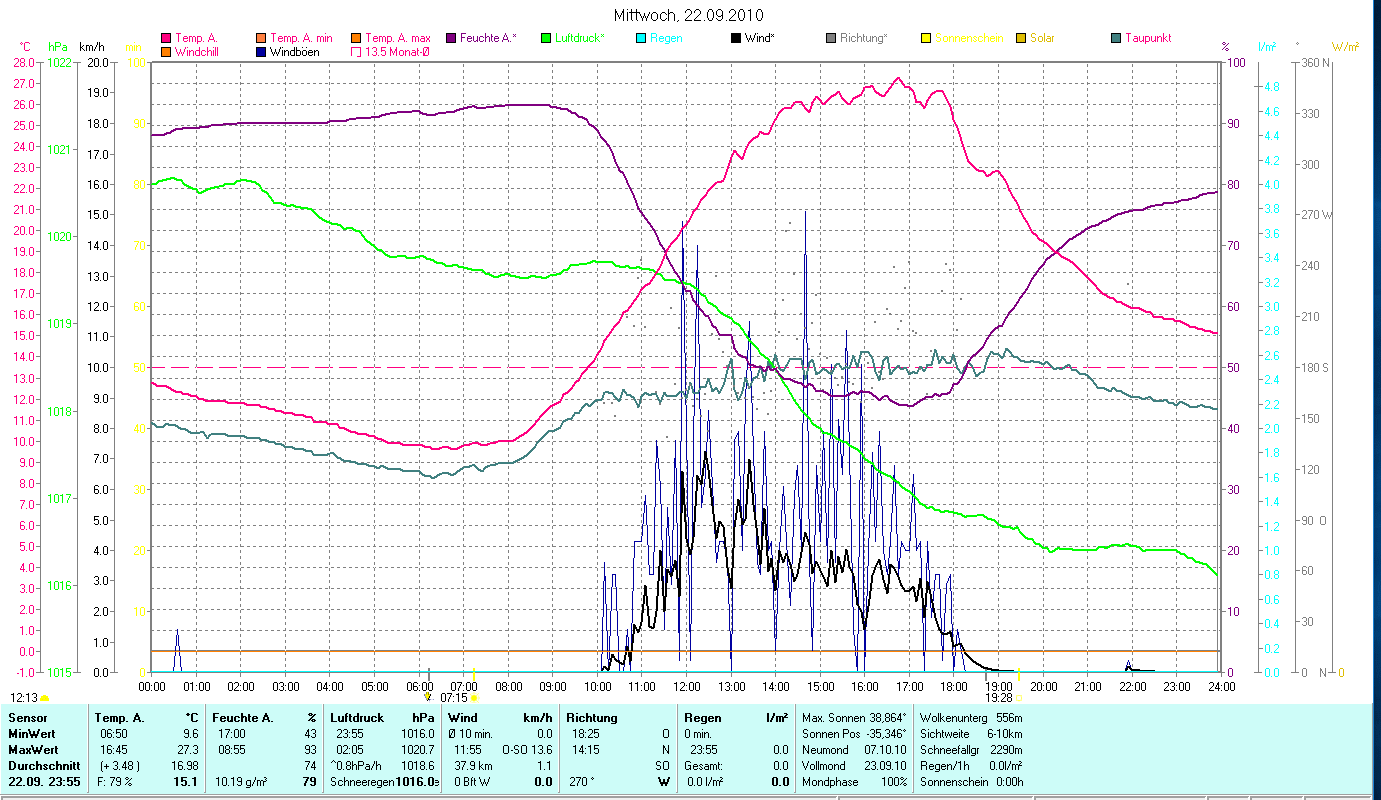Click the 22.09. 23:55 timestamp row label

pos(44,782)
